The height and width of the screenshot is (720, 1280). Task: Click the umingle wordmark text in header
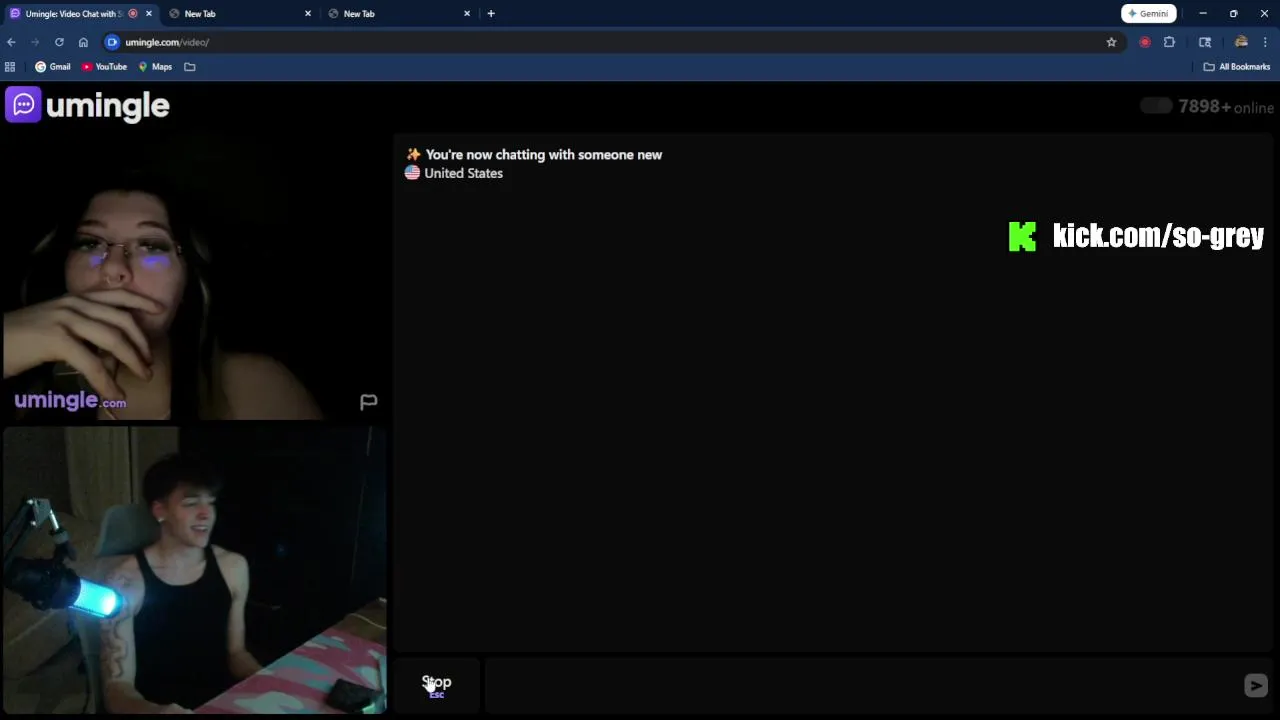coord(108,105)
